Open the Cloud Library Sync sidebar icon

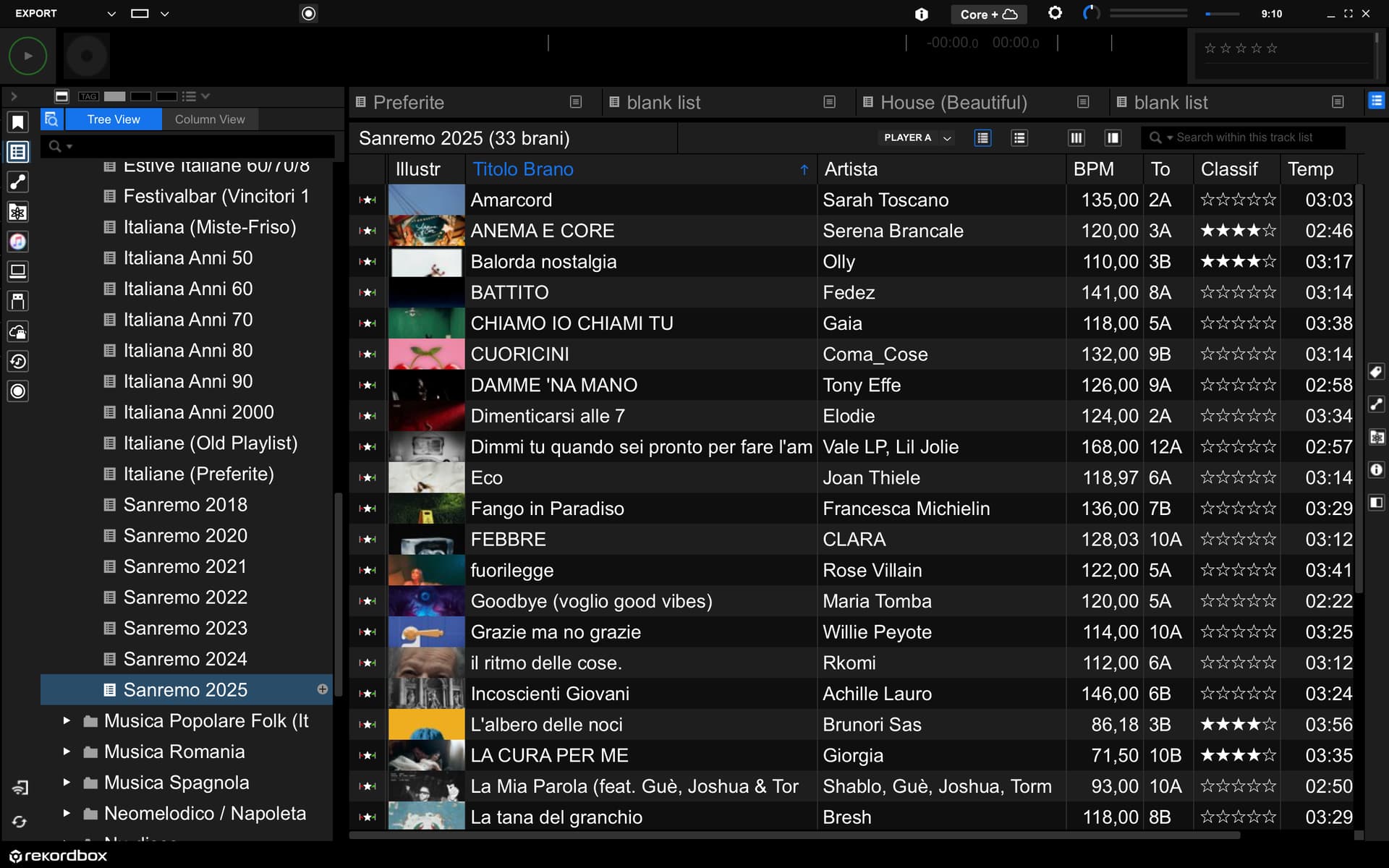point(18,331)
